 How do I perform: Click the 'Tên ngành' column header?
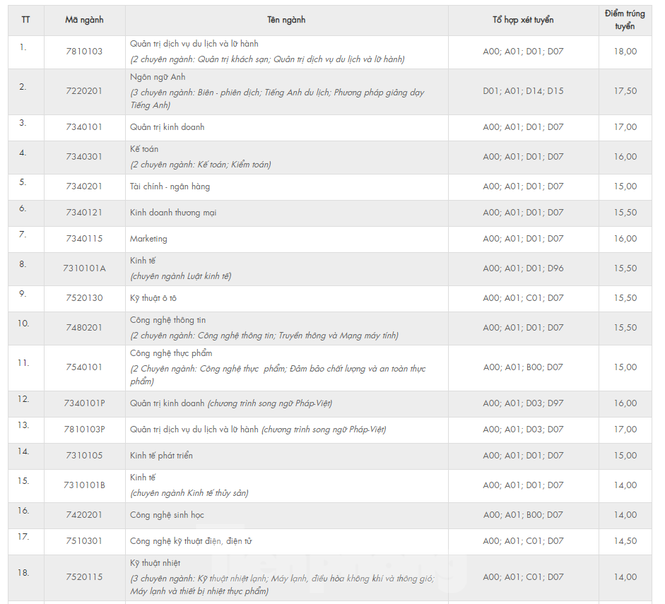(x=286, y=20)
